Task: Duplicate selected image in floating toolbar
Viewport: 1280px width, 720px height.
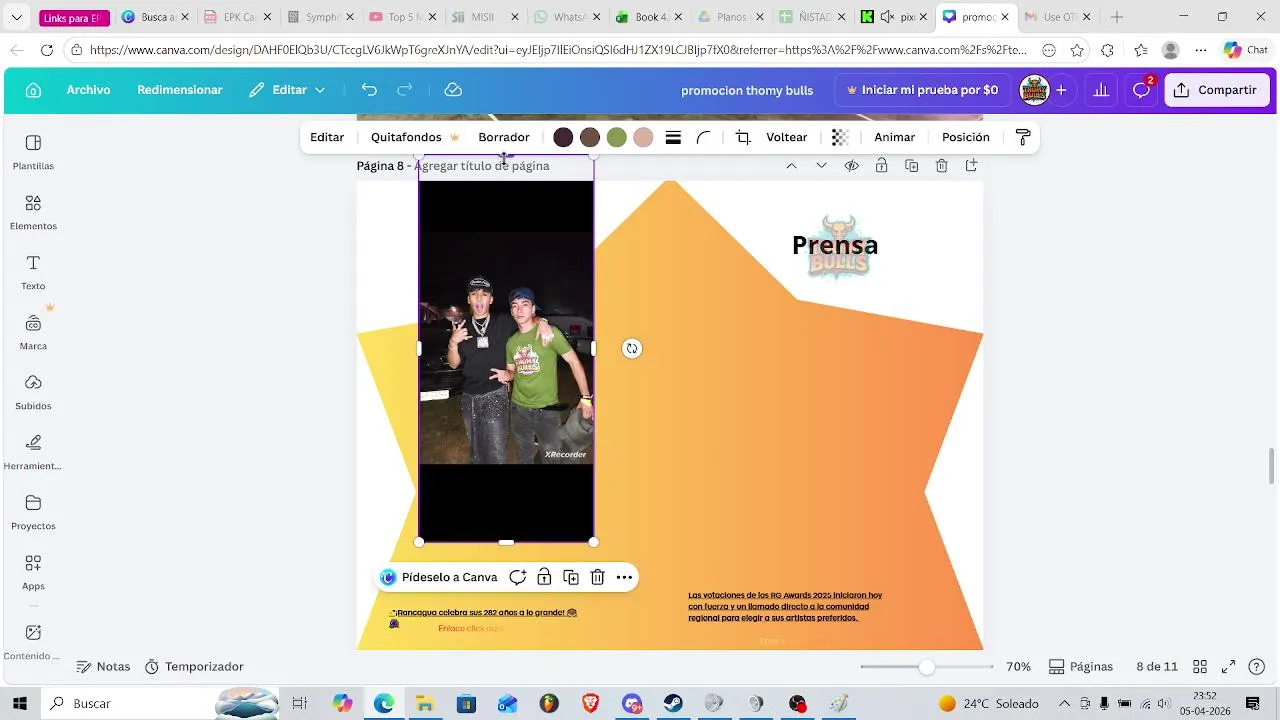Action: (x=571, y=577)
